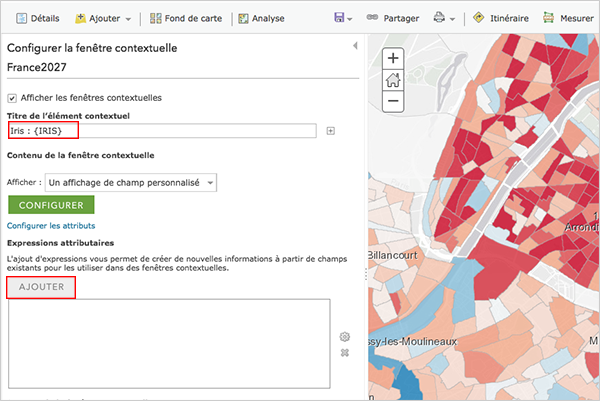This screenshot has height=401, width=600.
Task: Delete expression with the X icon
Action: point(345,353)
